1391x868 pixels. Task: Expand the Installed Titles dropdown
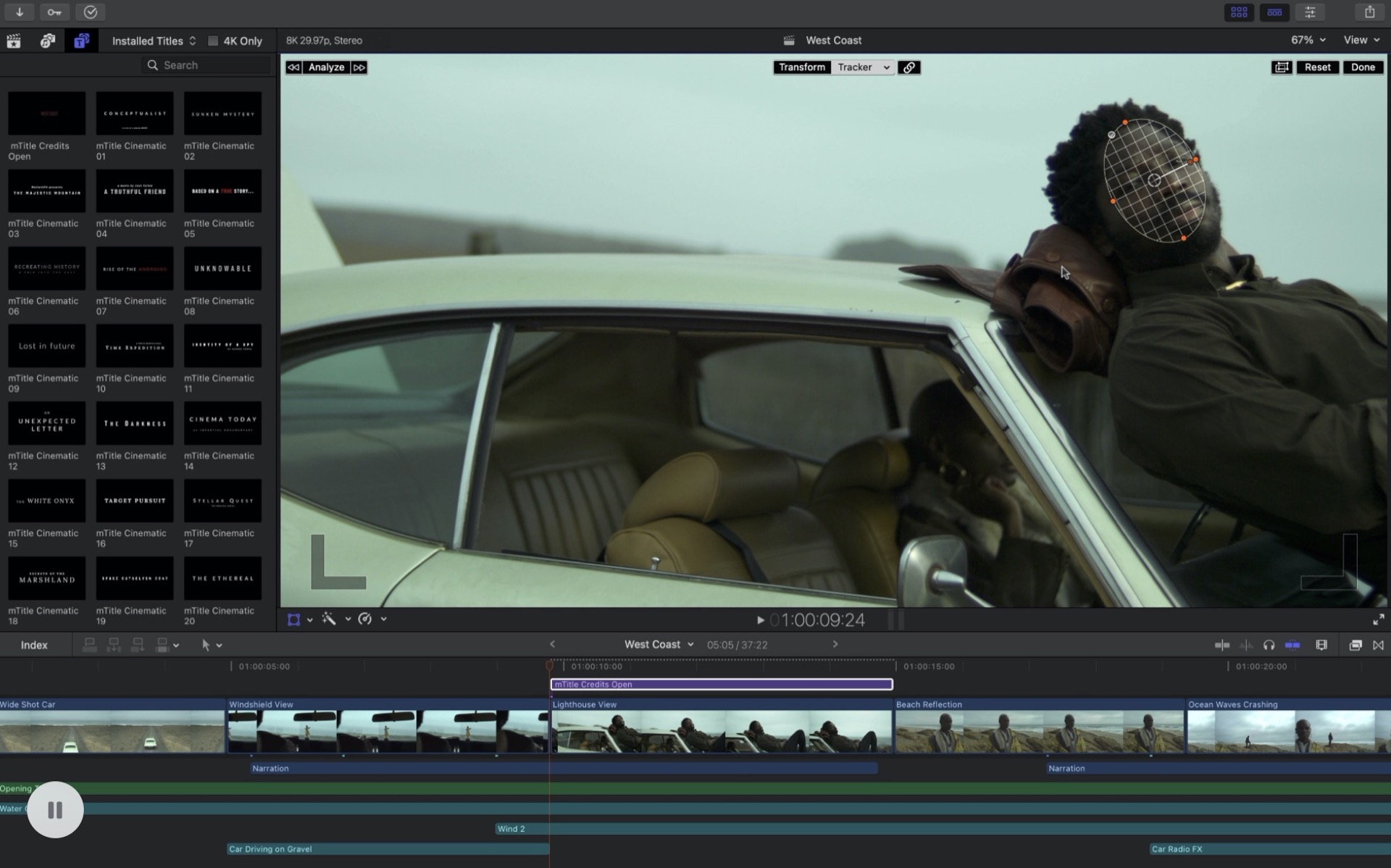click(x=154, y=41)
